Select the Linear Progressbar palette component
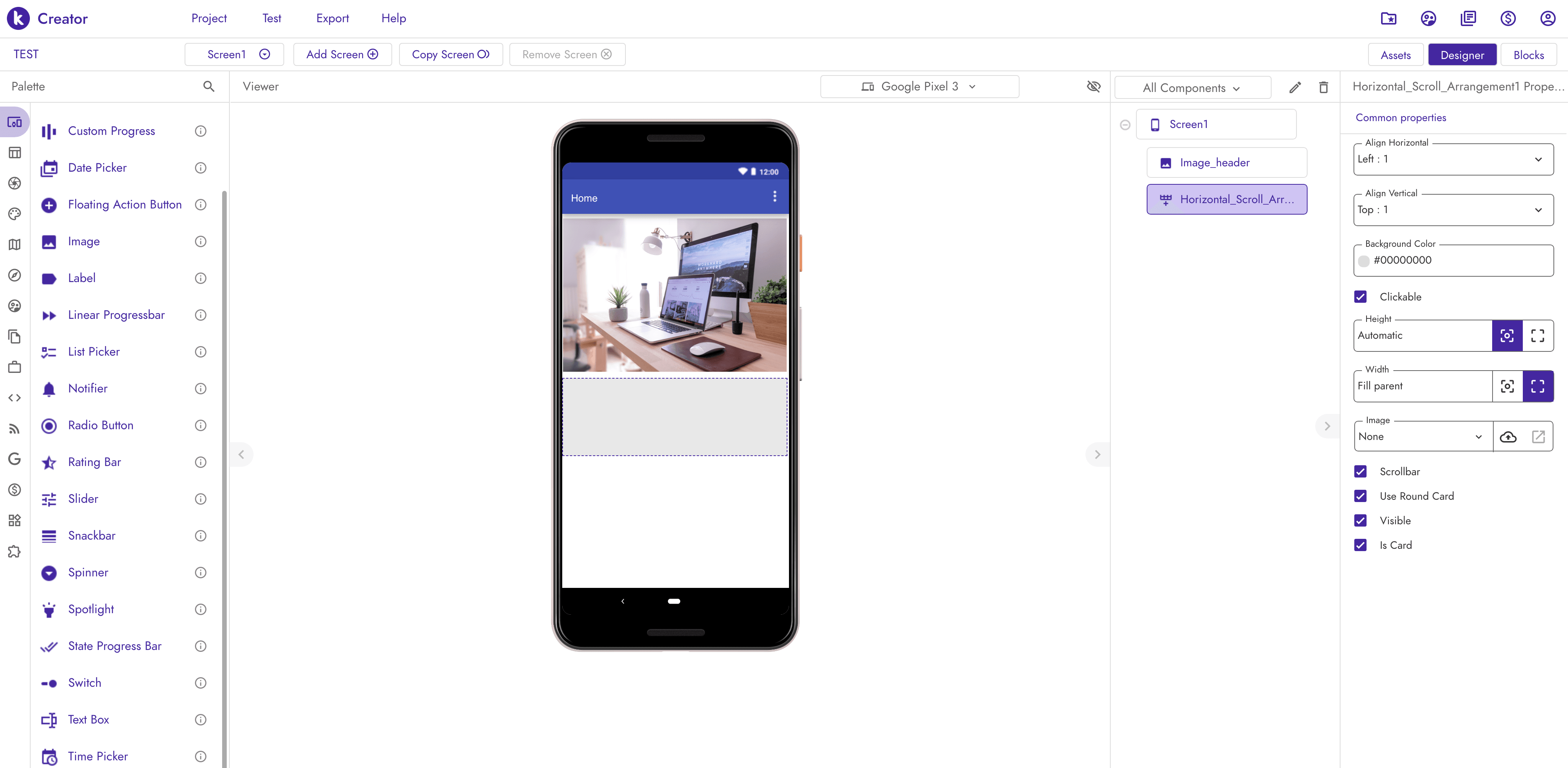The height and width of the screenshot is (768, 1568). (x=116, y=315)
